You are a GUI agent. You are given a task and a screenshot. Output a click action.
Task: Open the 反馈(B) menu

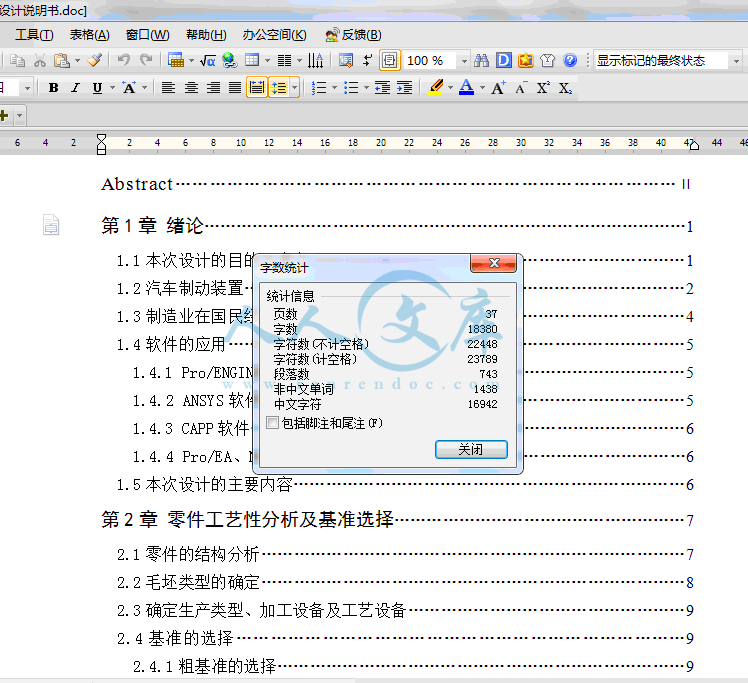point(353,34)
